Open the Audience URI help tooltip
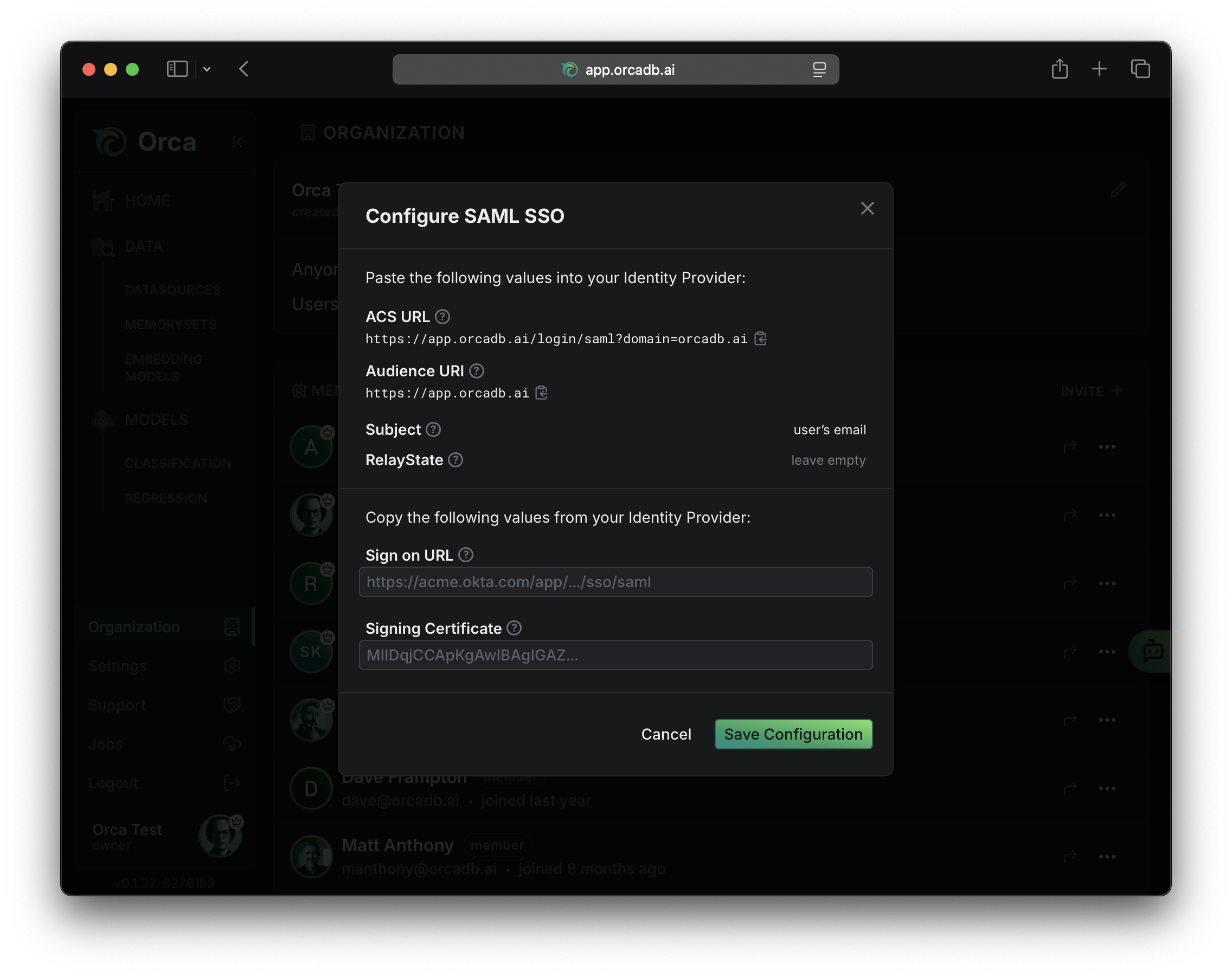Screen dimensions: 1232x976 [x=477, y=371]
